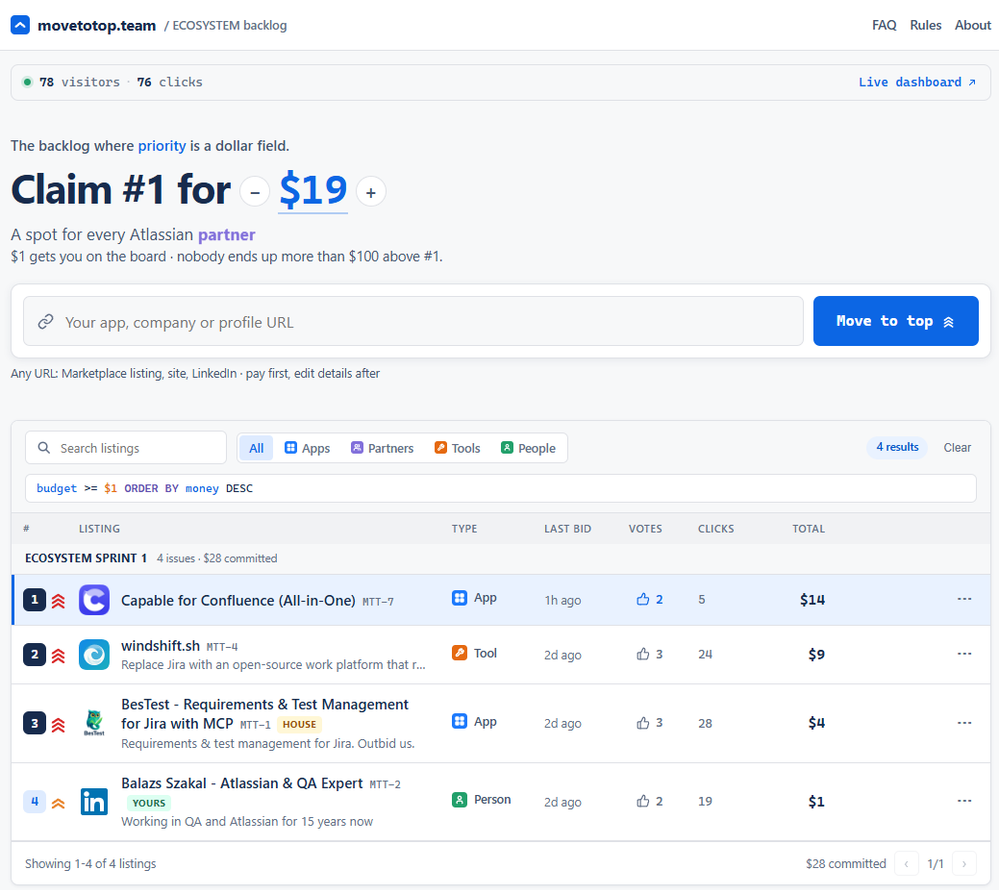Open the Rules page
999x890 pixels.
point(925,25)
